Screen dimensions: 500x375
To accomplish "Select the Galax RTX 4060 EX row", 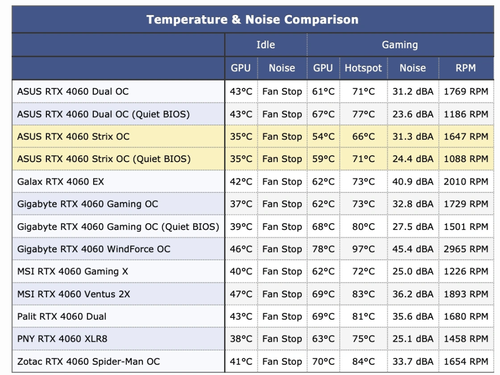I will [x=253, y=182].
